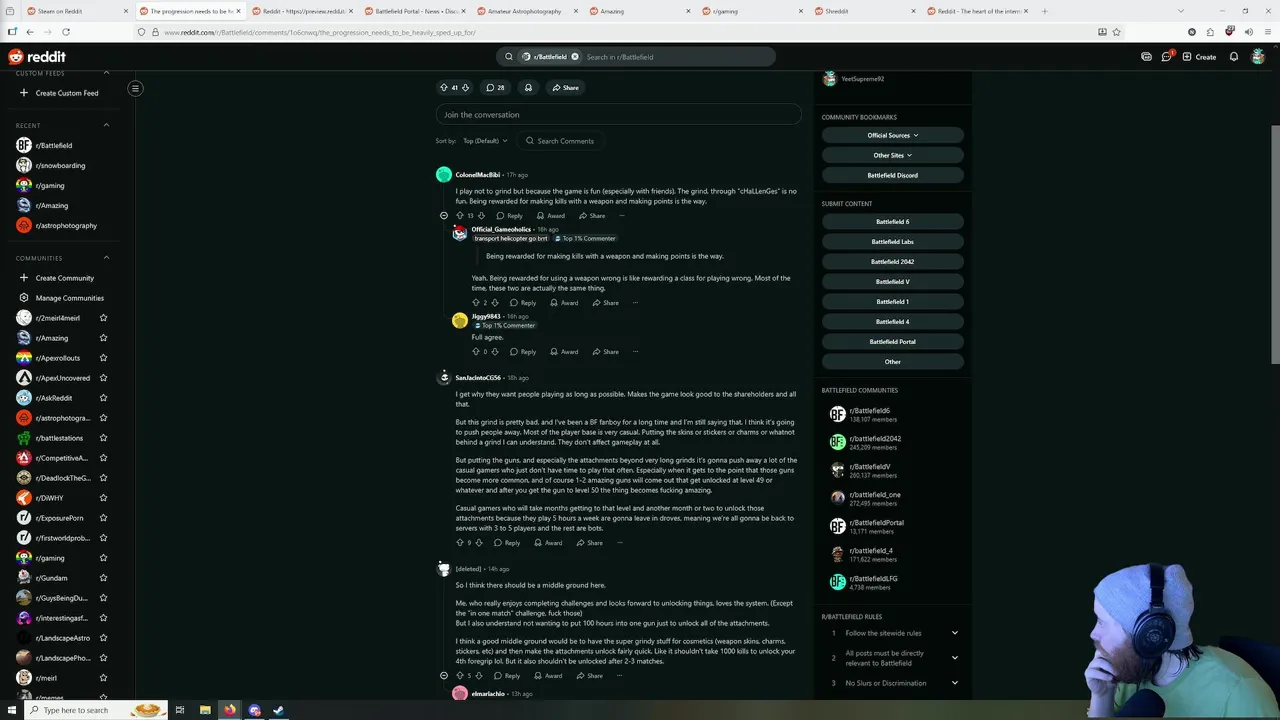Image resolution: width=1280 pixels, height=720 pixels.
Task: Remove r/Battlefield filter from search bar
Action: (575, 57)
